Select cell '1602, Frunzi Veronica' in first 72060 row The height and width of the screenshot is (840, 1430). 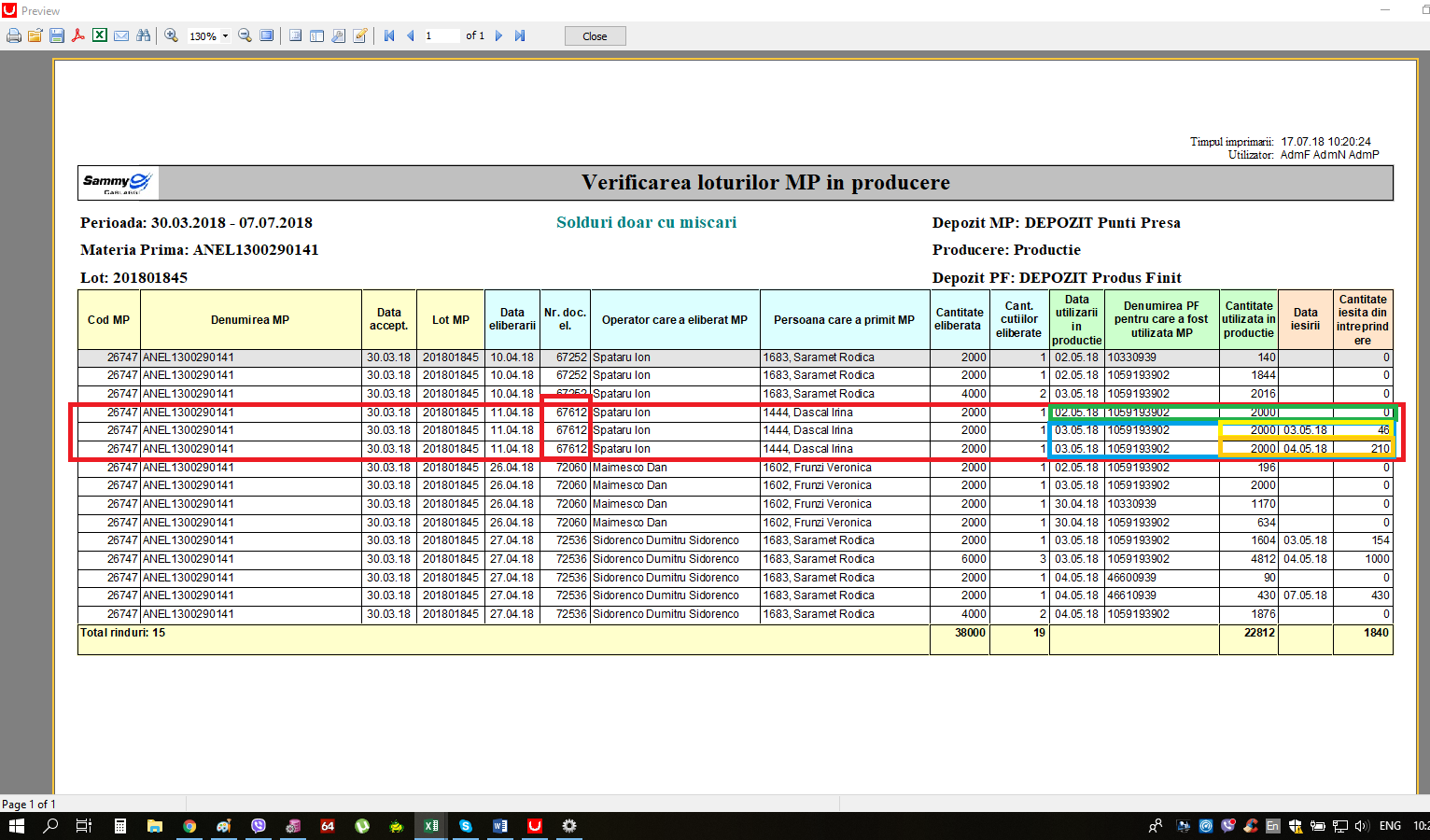[845, 468]
